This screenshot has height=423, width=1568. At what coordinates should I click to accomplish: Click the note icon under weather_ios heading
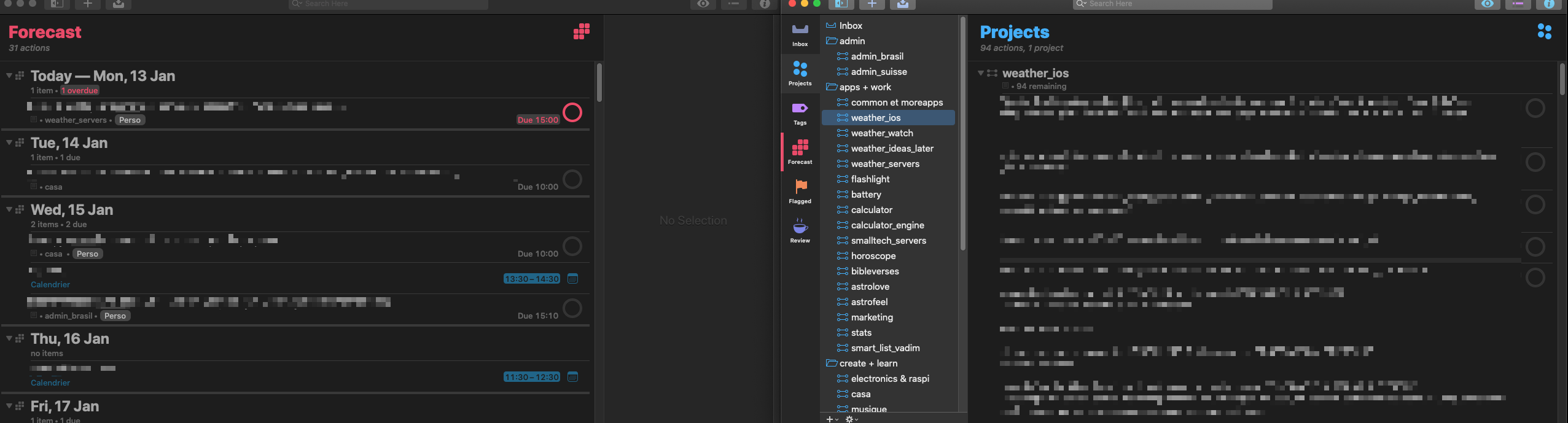1006,86
